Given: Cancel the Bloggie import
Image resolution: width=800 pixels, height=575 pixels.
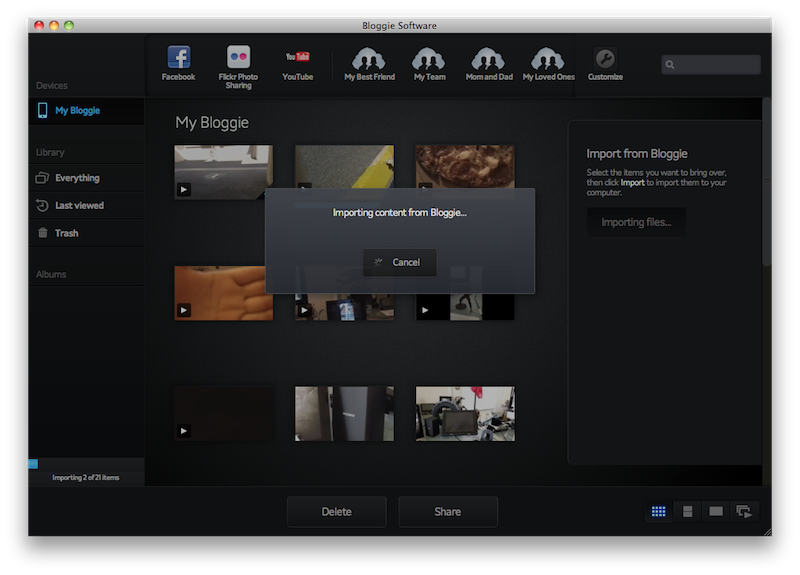Looking at the screenshot, I should point(399,262).
